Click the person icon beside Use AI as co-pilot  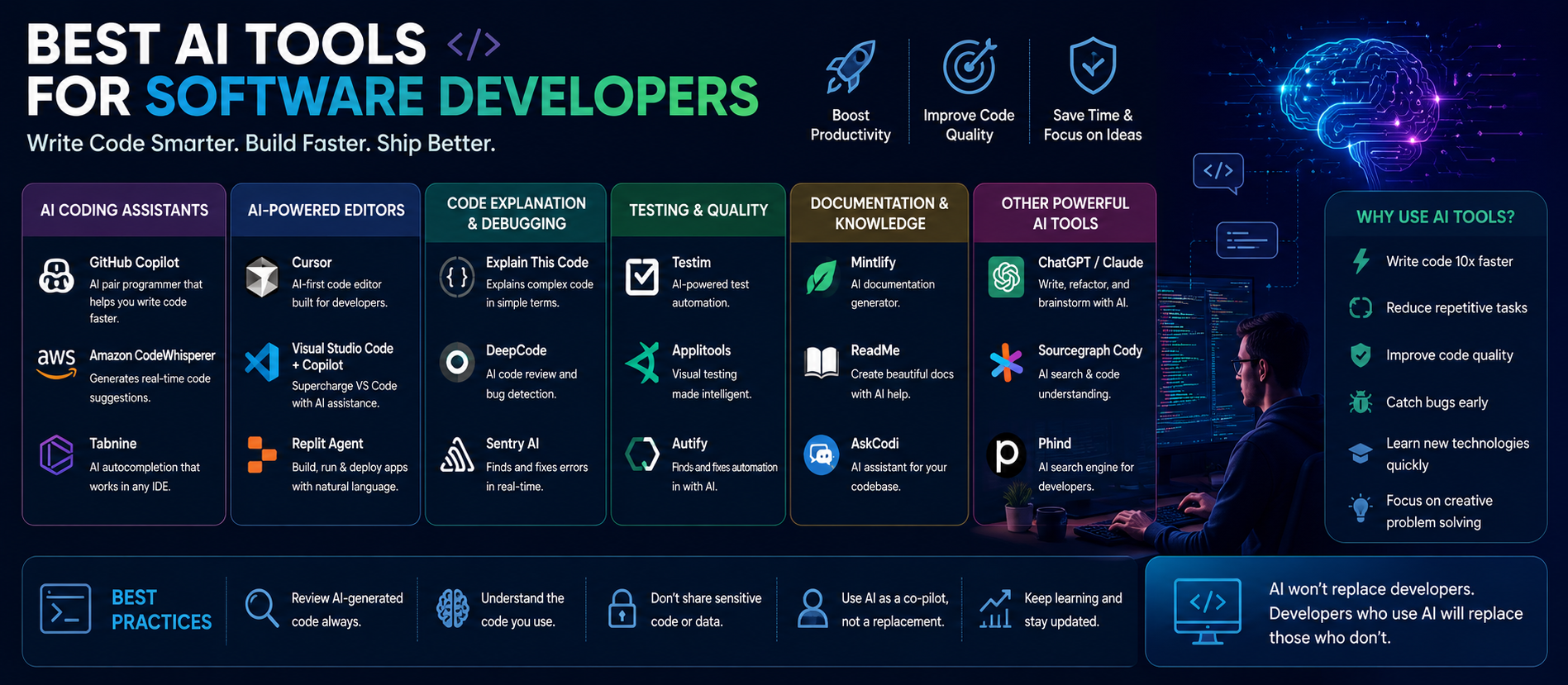pos(813,609)
